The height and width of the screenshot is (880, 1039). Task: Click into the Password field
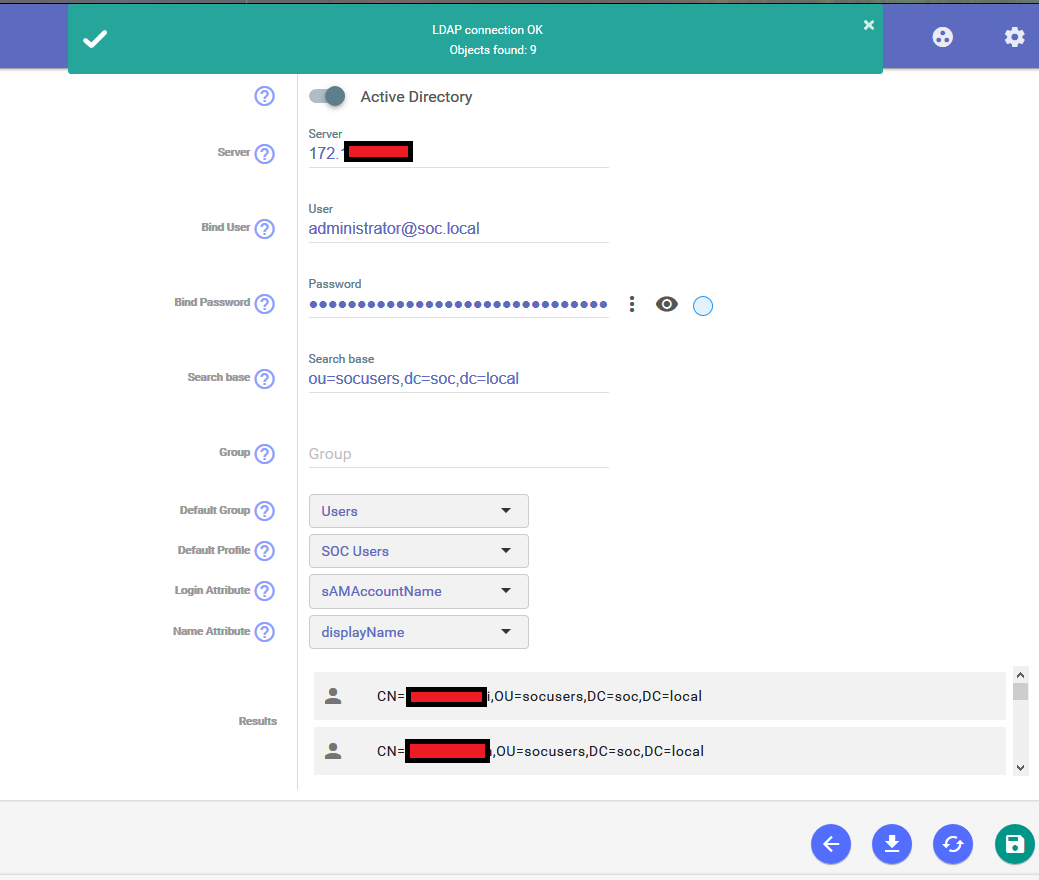click(459, 304)
